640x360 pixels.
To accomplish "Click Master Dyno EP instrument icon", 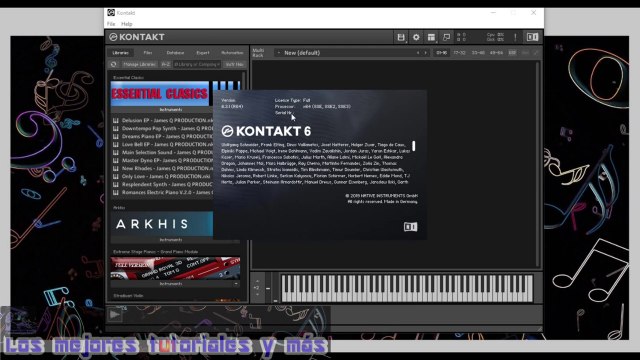I will click(116, 160).
